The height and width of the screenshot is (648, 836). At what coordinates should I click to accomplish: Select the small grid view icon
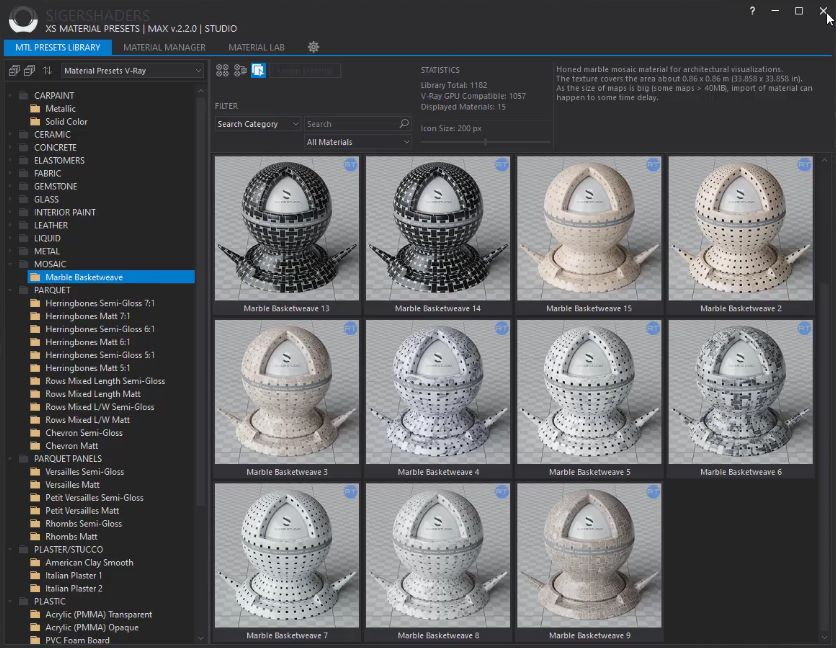point(221,70)
